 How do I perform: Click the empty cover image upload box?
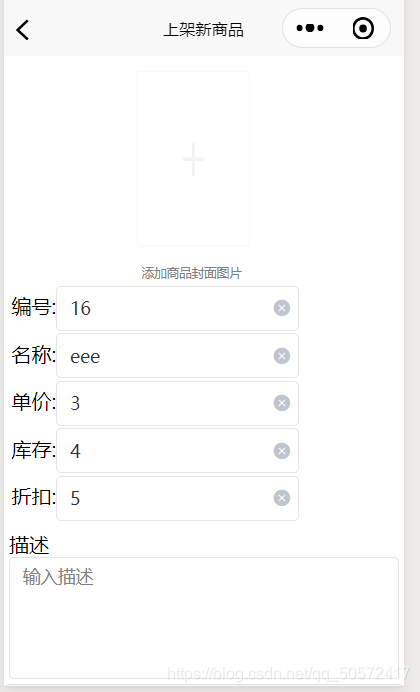[193, 159]
